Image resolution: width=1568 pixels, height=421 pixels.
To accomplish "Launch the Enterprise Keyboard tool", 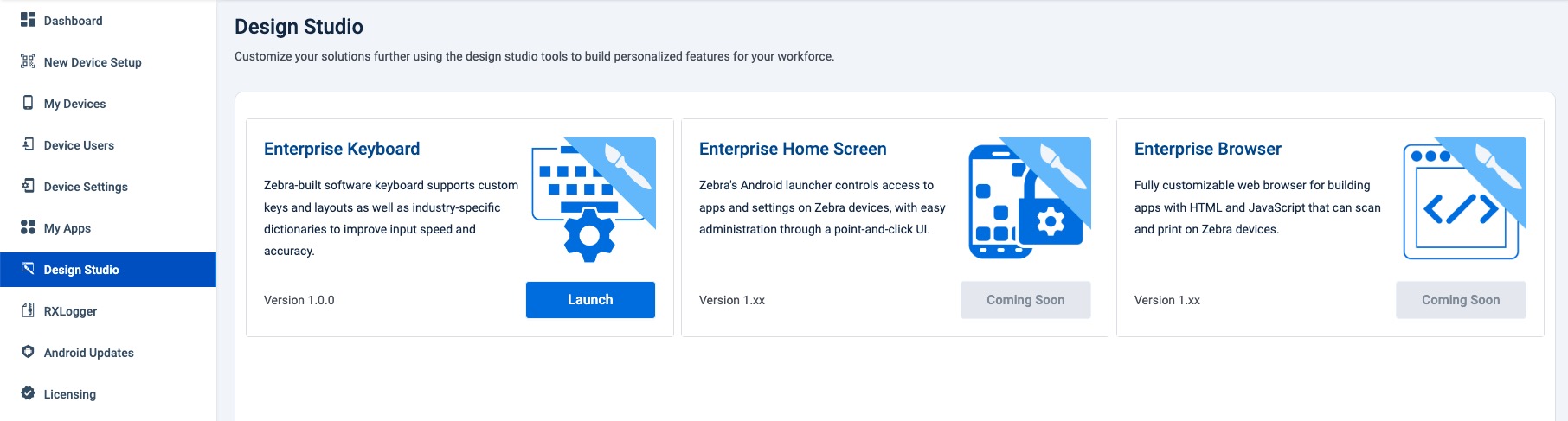I will pyautogui.click(x=590, y=300).
